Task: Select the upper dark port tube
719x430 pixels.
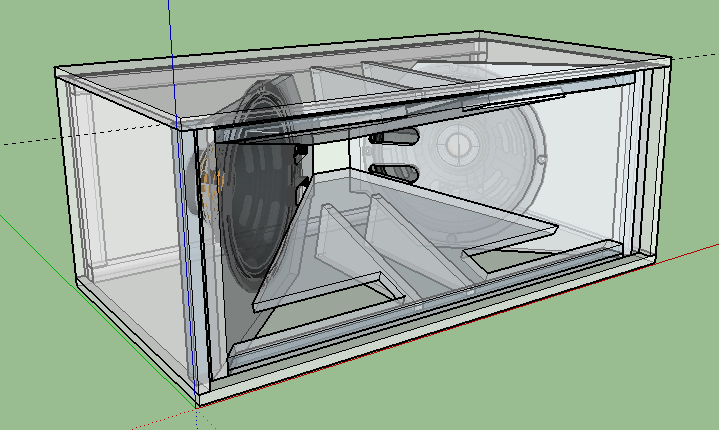Action: pyautogui.click(x=394, y=136)
